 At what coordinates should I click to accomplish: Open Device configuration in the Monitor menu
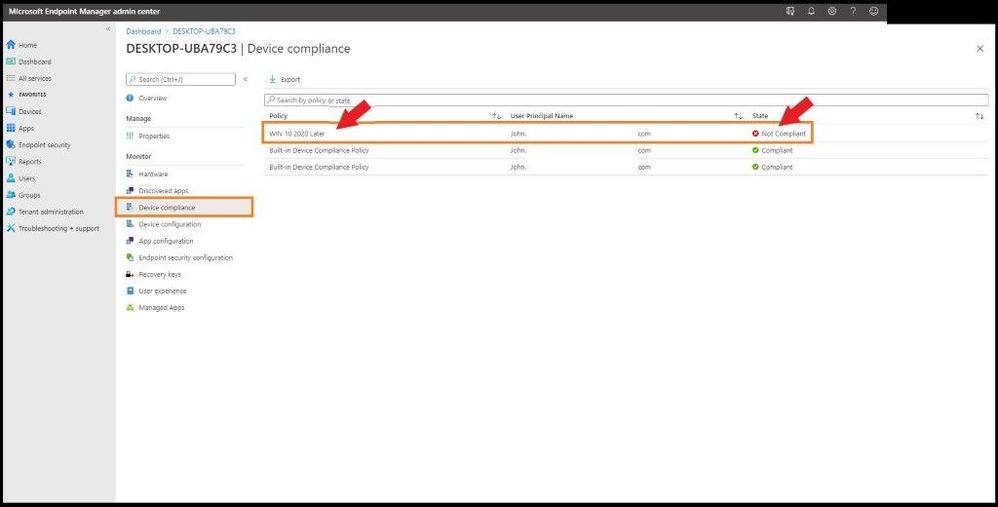[169, 224]
